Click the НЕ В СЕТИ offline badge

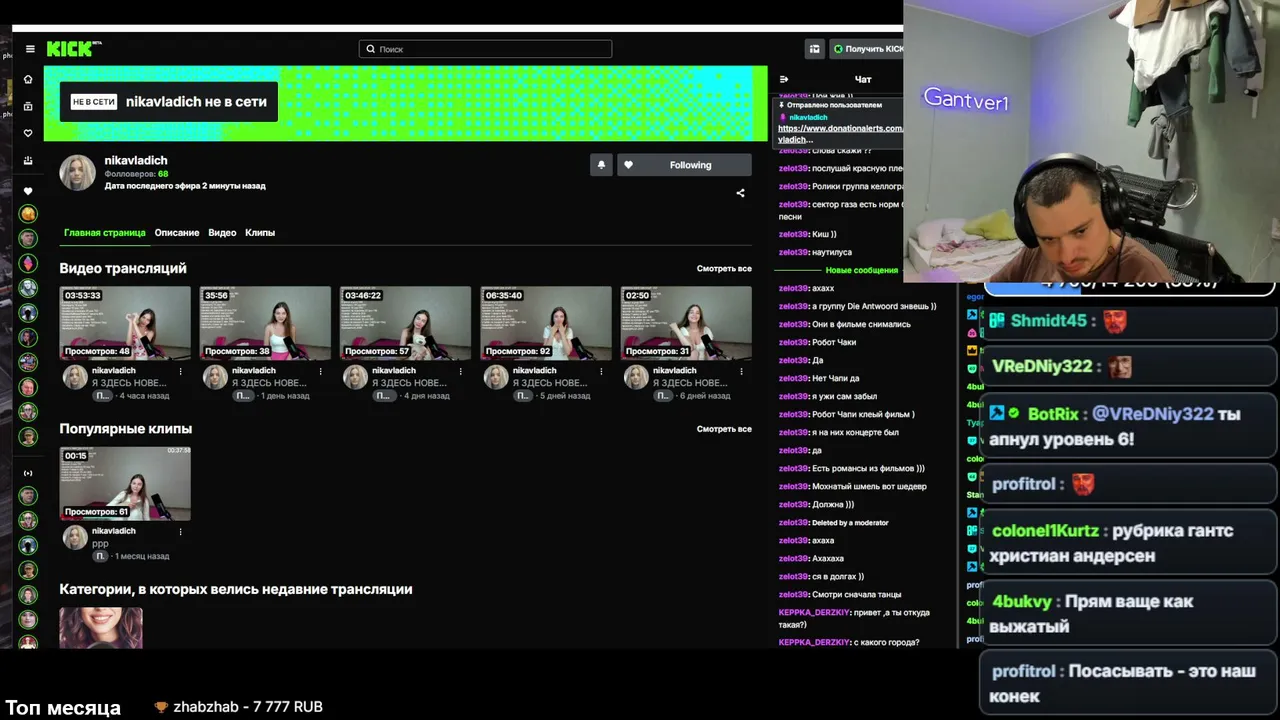(94, 102)
